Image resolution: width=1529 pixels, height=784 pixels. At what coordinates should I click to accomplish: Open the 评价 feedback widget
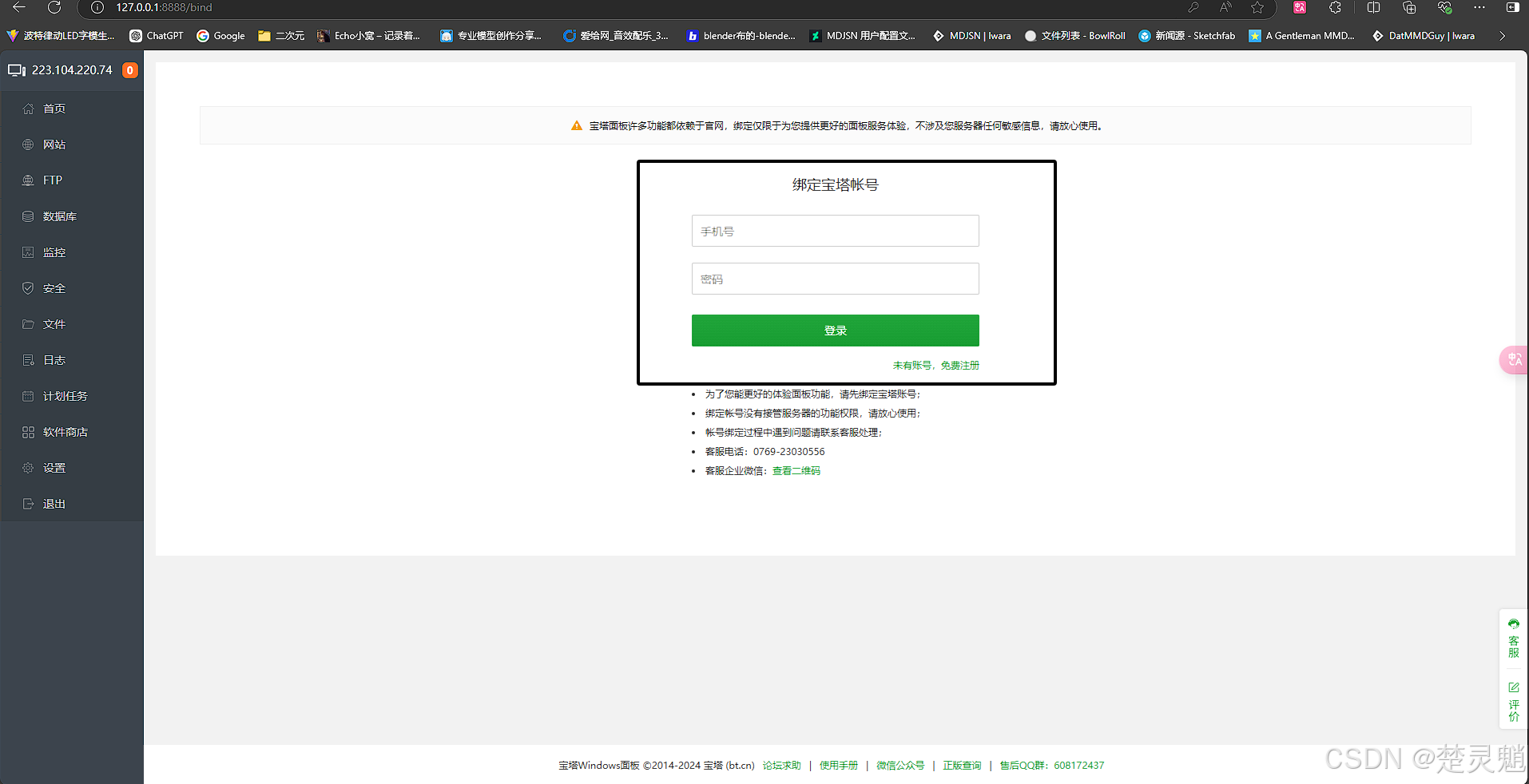pos(1514,702)
